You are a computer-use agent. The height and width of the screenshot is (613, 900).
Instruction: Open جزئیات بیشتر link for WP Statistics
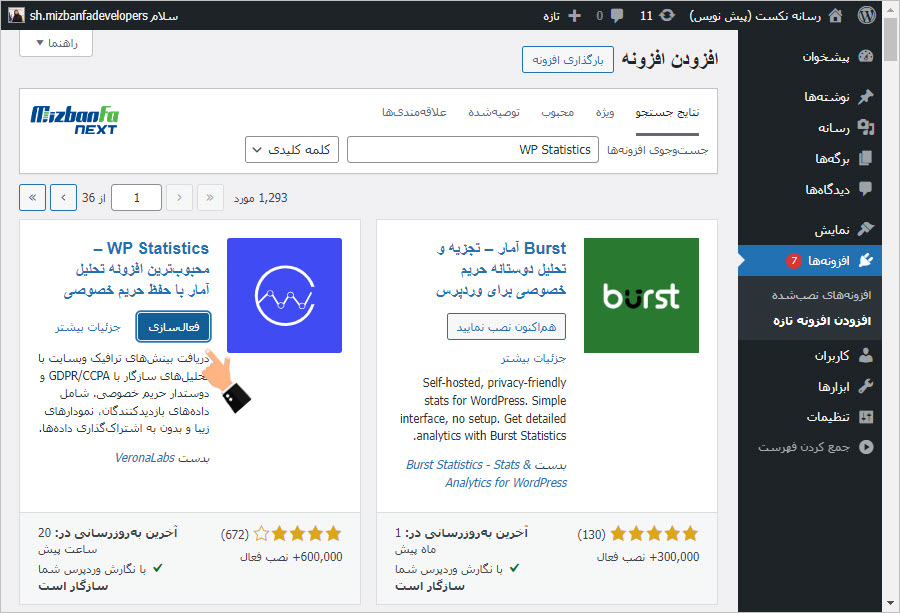[88, 327]
